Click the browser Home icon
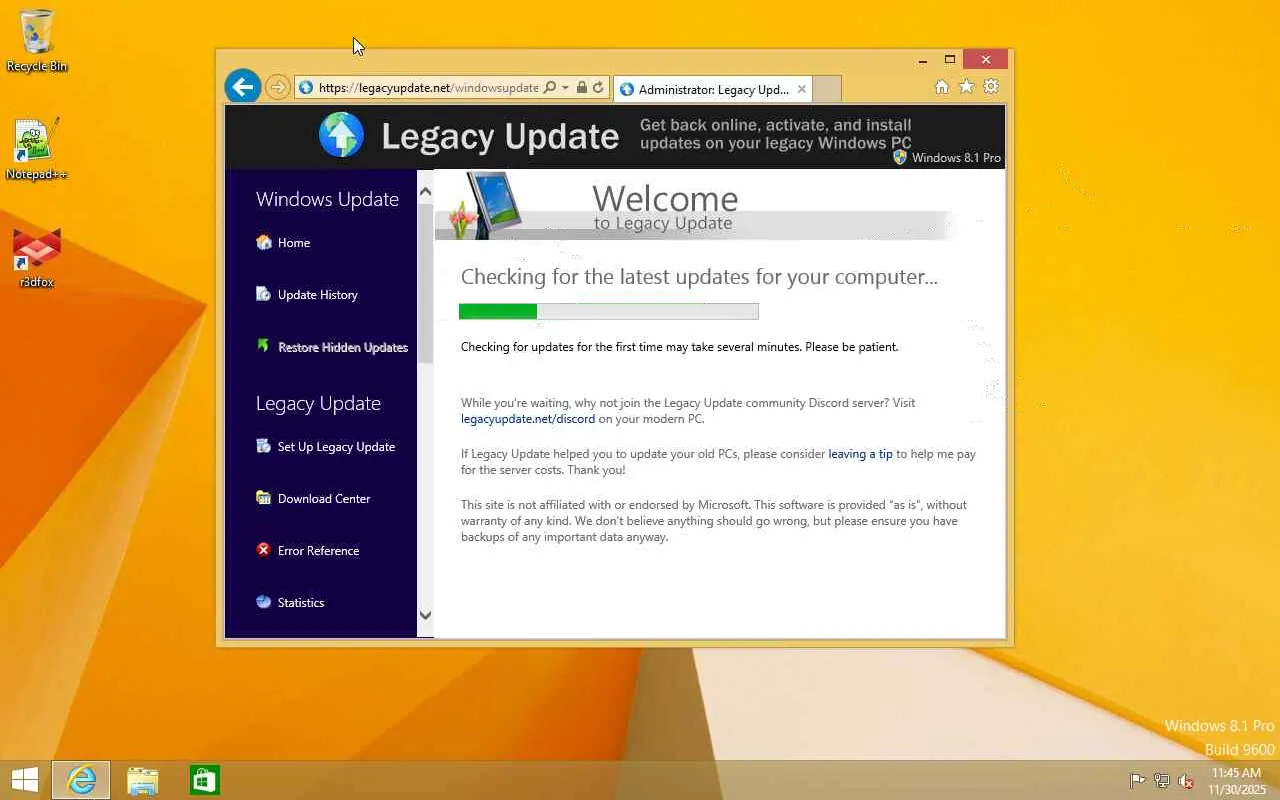 coord(941,87)
